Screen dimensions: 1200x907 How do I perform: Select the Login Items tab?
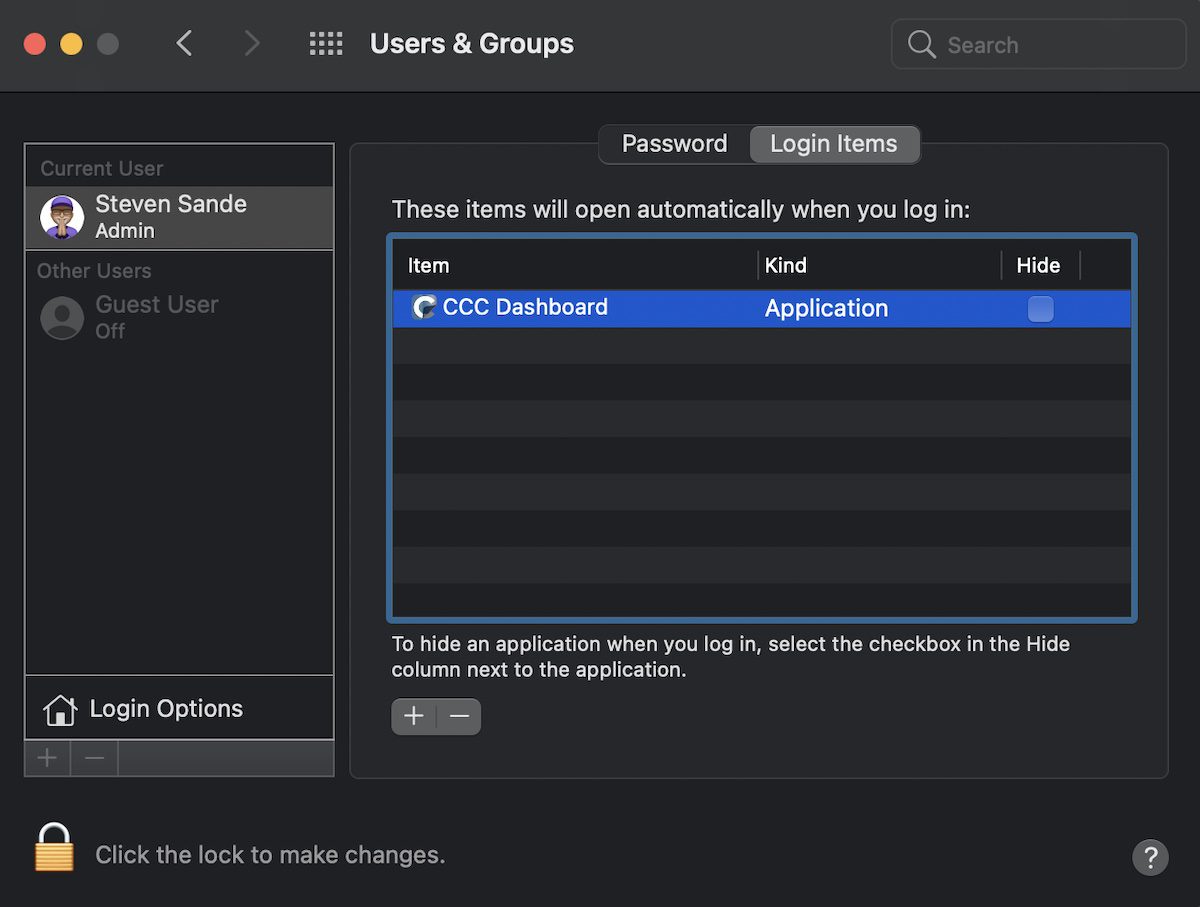pos(833,144)
